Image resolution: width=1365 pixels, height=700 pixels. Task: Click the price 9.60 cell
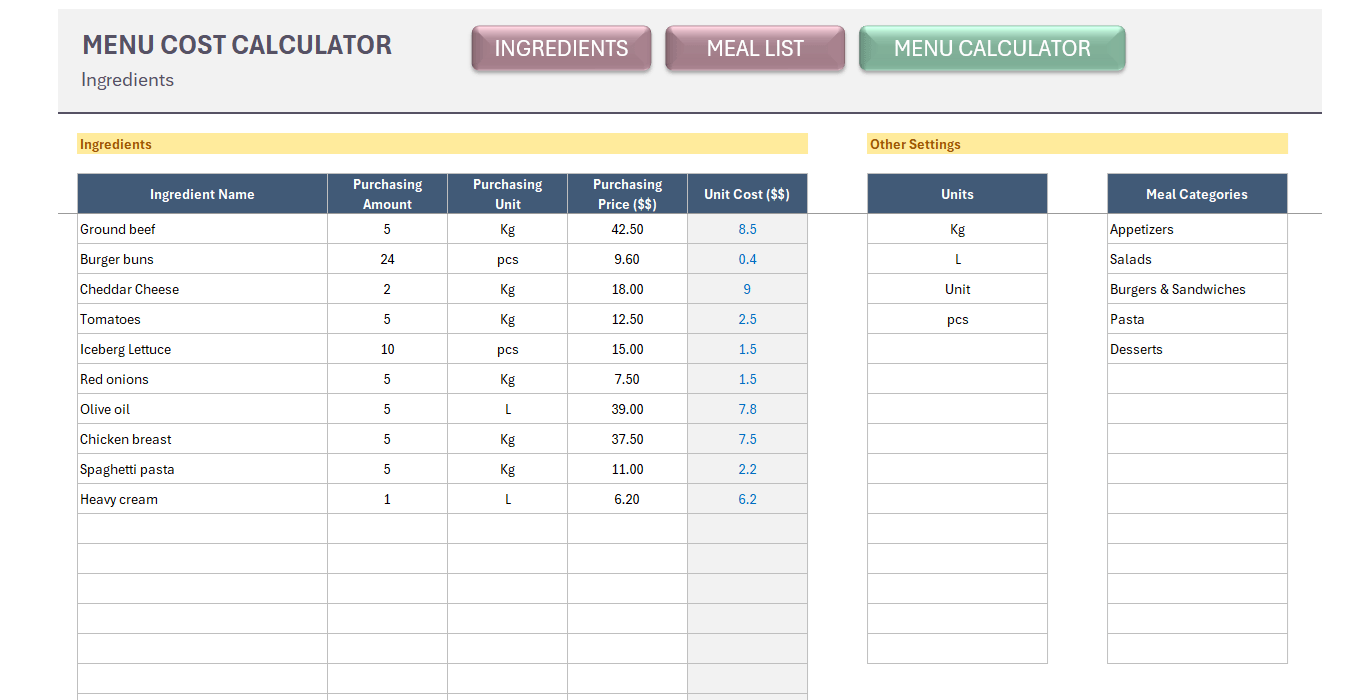pos(627,259)
